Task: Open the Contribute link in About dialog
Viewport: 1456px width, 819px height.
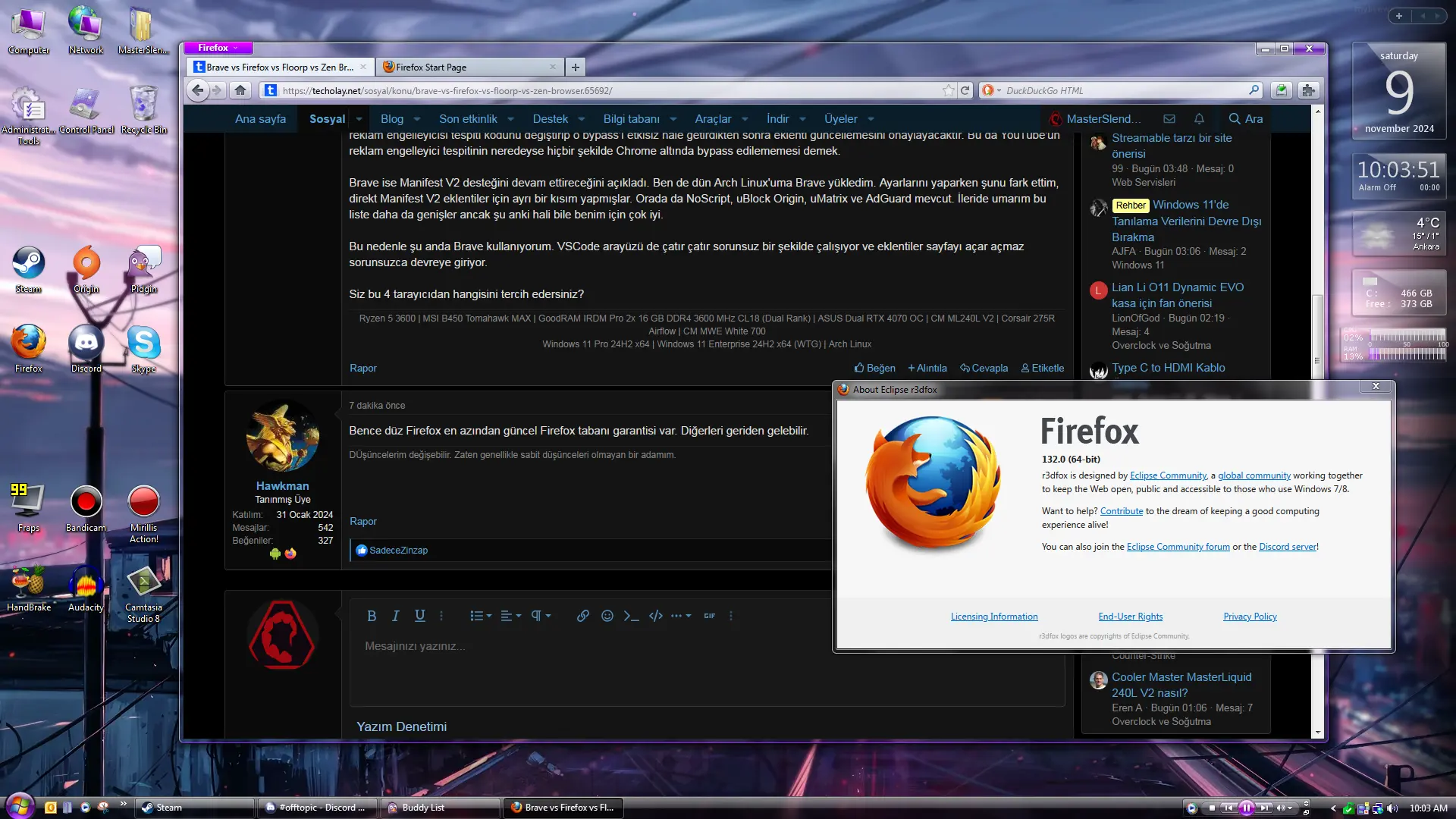Action: pos(1122,511)
